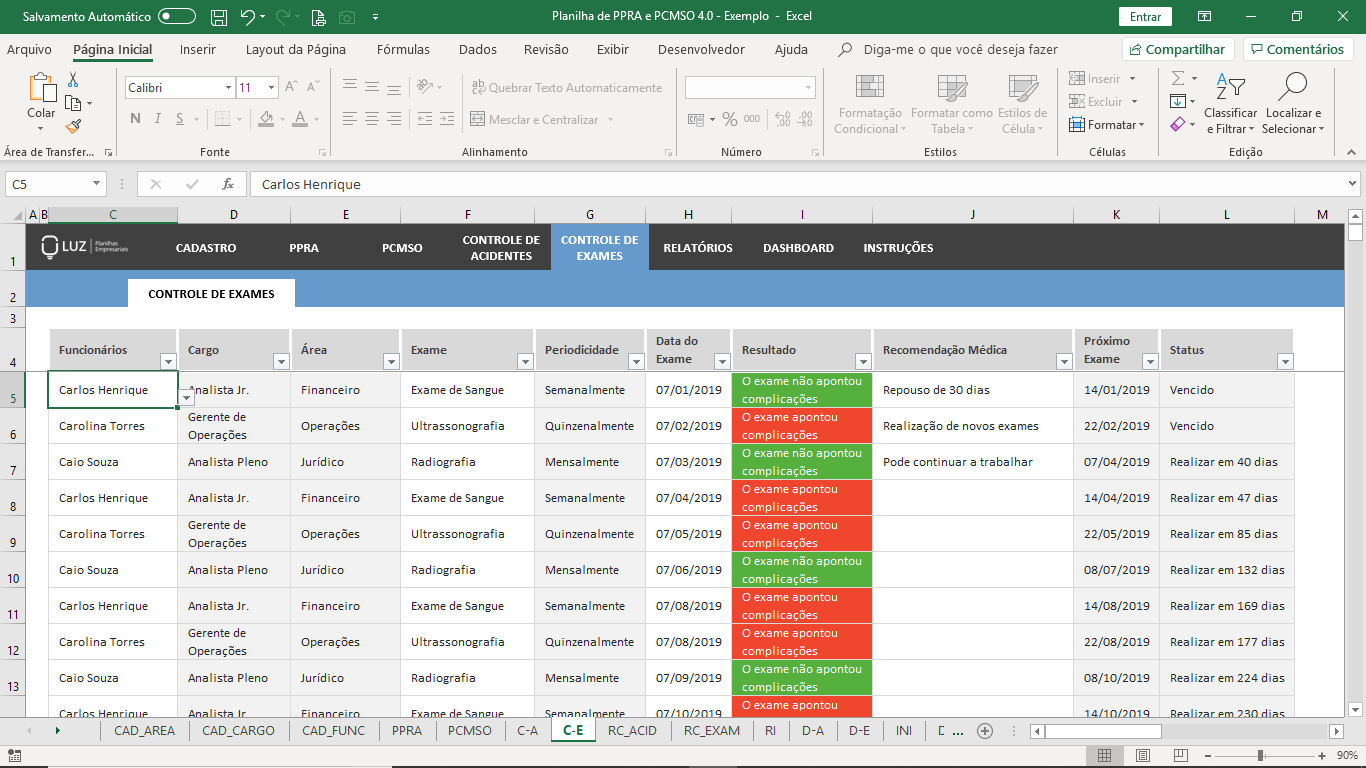Click the Undo arrow icon

click(x=247, y=17)
